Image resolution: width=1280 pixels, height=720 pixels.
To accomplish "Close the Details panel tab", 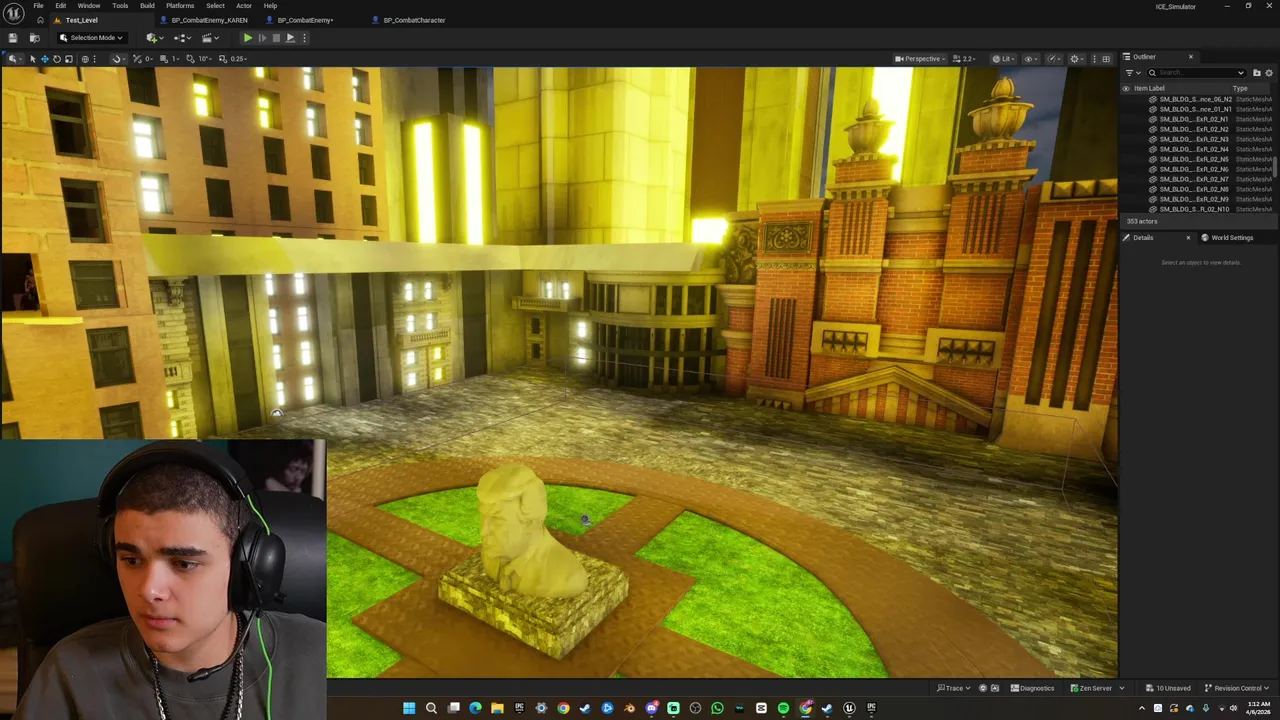I will (1188, 238).
